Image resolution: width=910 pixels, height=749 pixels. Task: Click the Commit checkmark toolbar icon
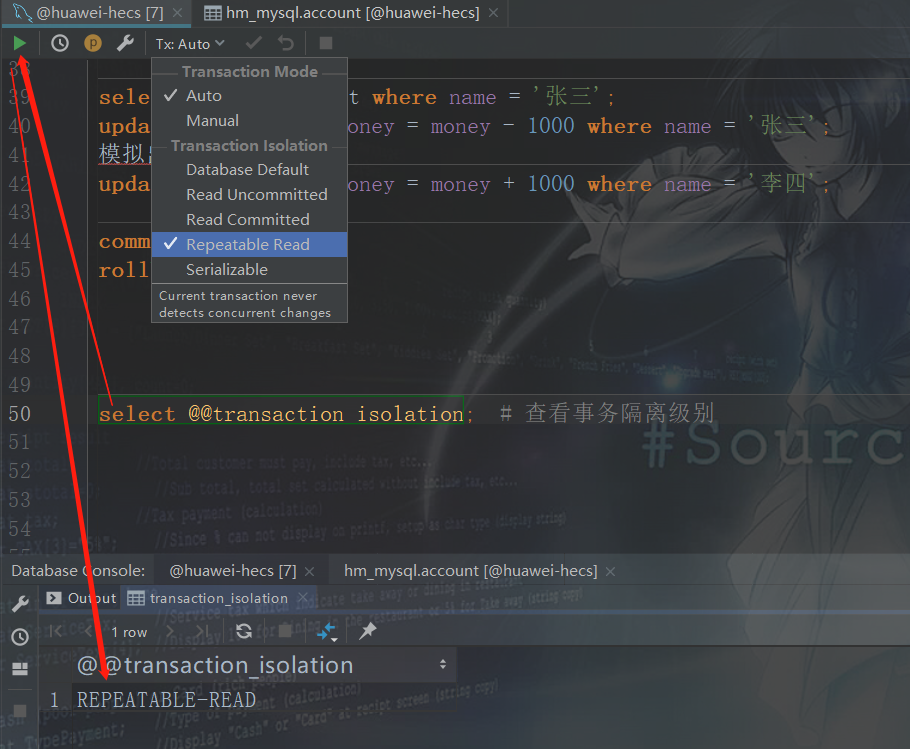pos(254,43)
